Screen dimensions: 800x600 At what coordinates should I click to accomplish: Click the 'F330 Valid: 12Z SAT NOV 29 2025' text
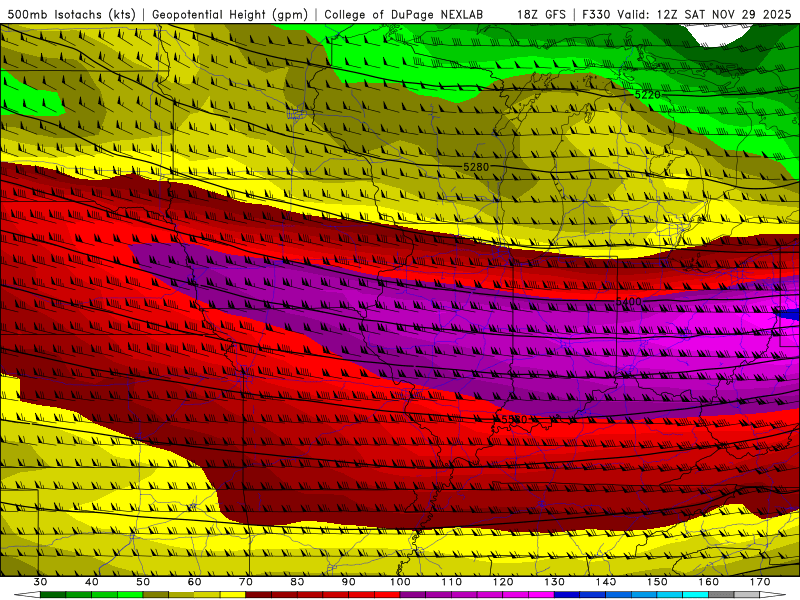point(686,15)
